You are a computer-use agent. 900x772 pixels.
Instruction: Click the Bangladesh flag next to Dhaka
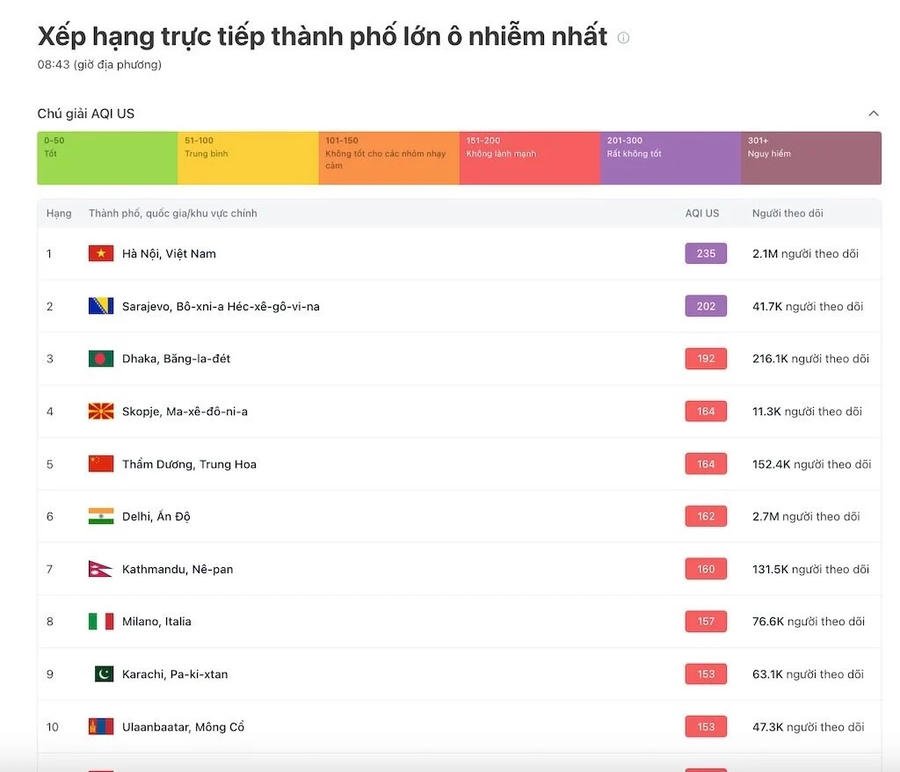point(101,359)
